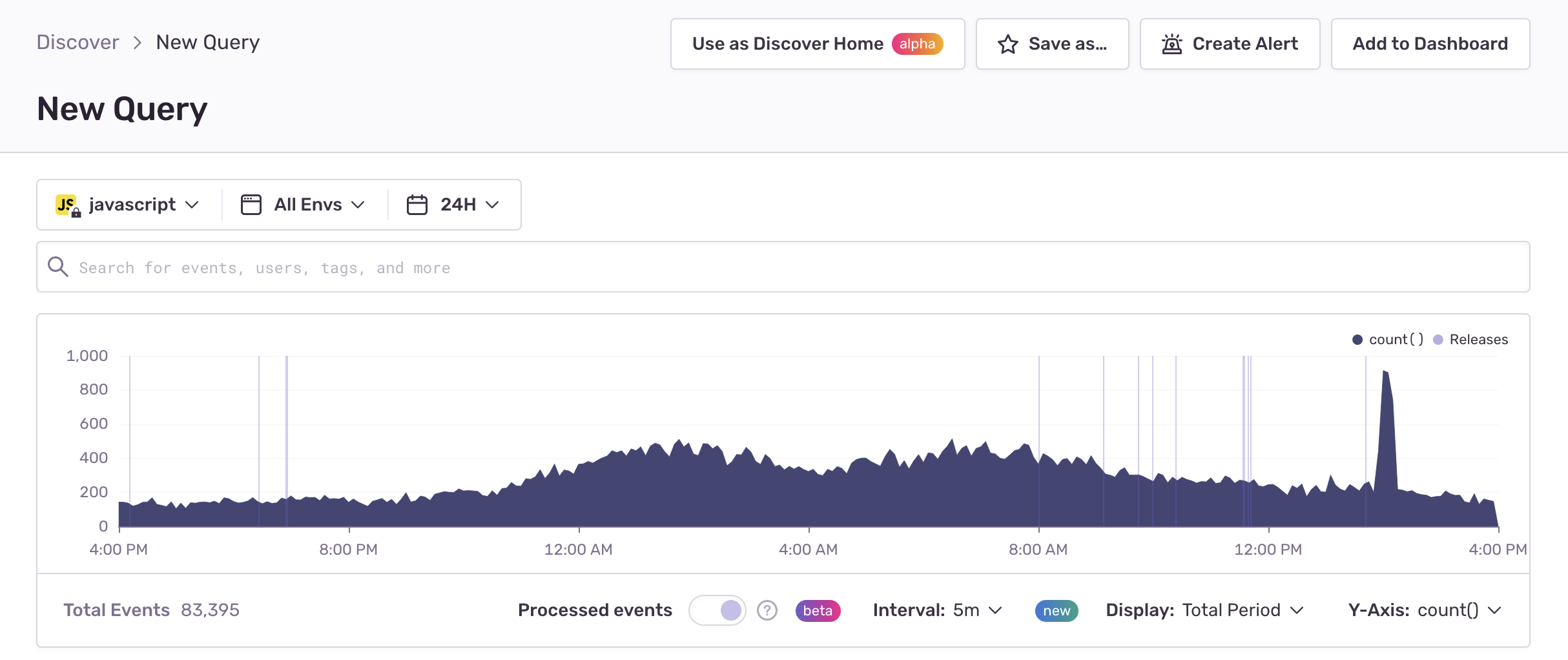Toggle the Processed events switch
The width and height of the screenshot is (1568, 660).
coord(717,610)
